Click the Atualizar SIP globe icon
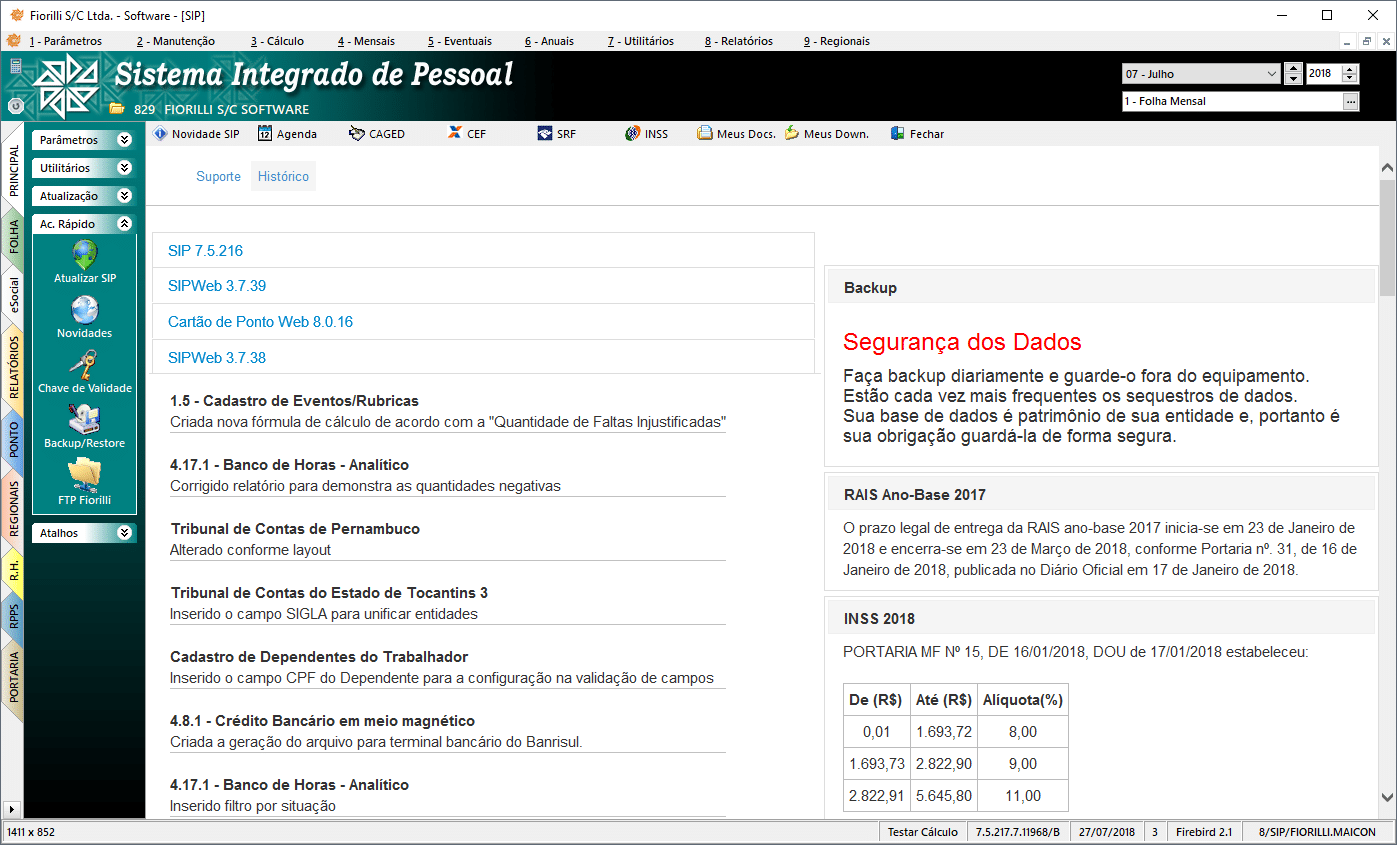The width and height of the screenshot is (1397, 845). [85, 256]
